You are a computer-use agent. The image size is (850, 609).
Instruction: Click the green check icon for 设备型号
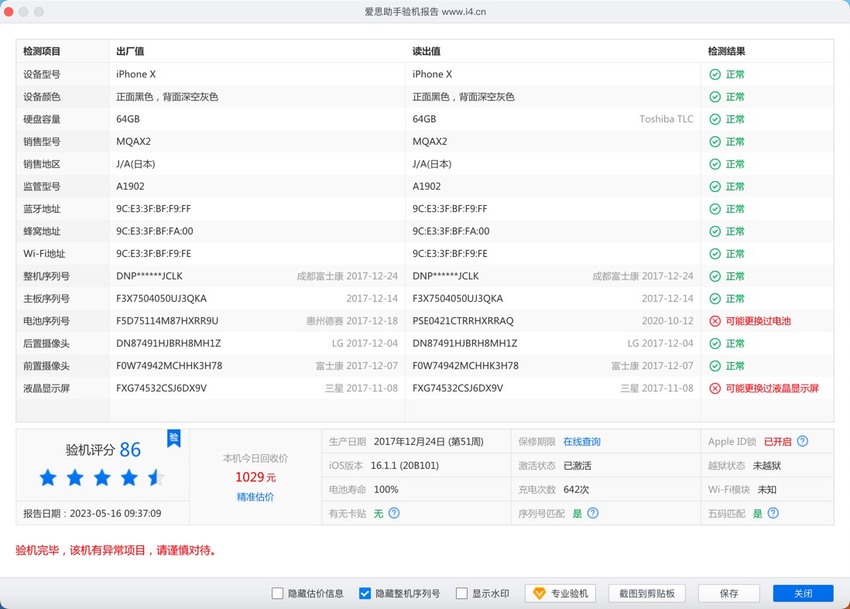(x=715, y=74)
